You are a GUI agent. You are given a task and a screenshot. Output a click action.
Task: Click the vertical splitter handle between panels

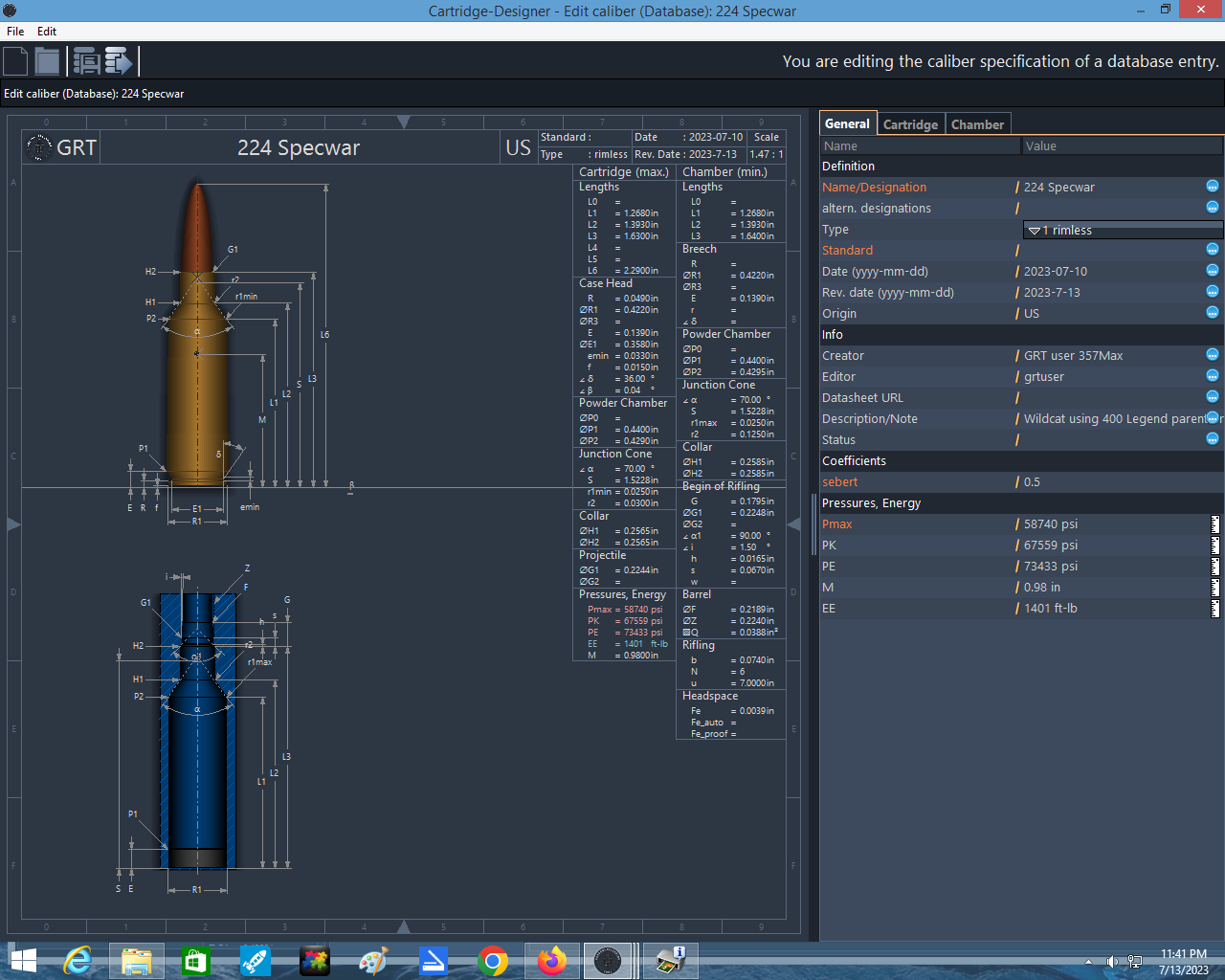click(x=814, y=523)
